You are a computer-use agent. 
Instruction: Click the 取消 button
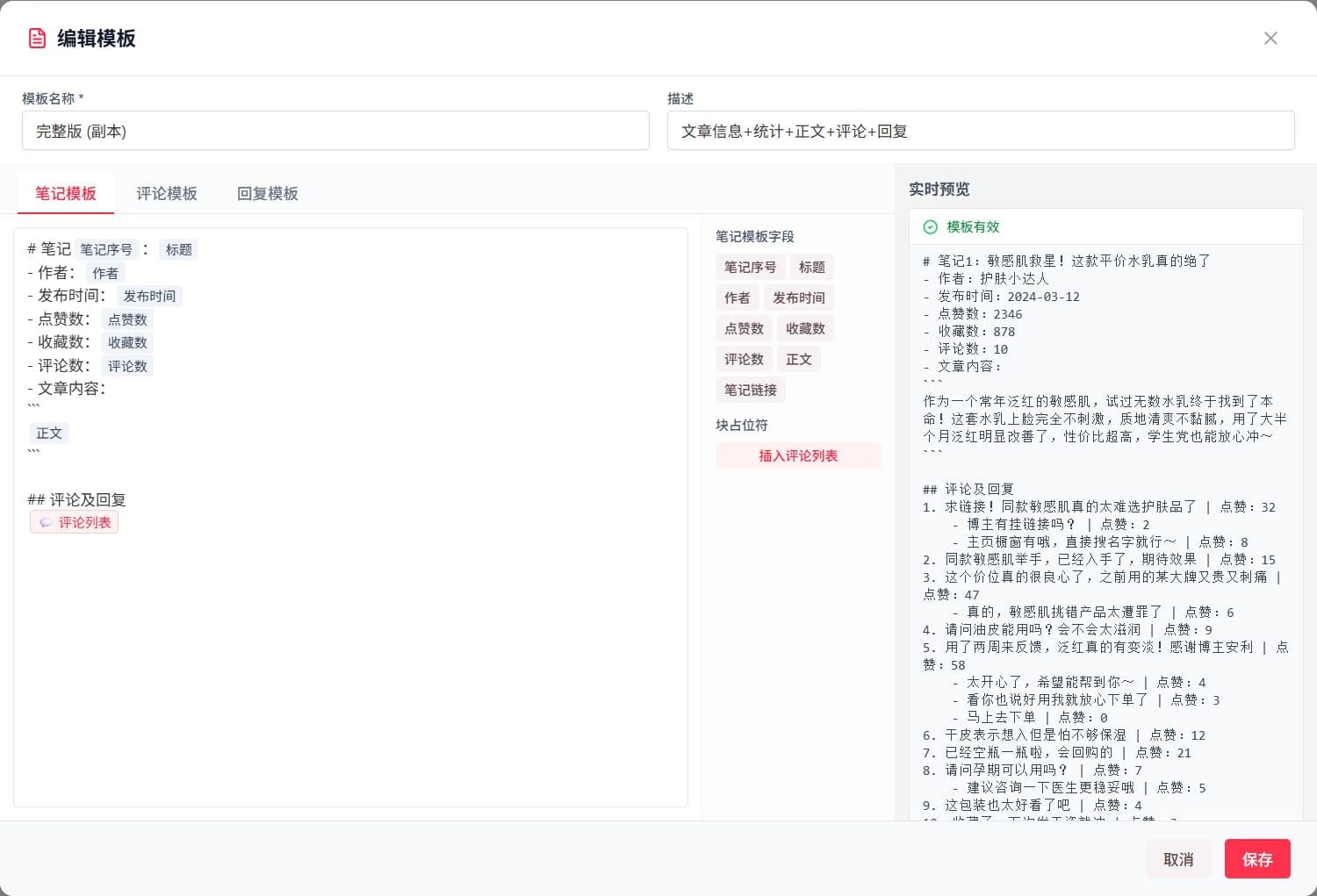point(1178,859)
